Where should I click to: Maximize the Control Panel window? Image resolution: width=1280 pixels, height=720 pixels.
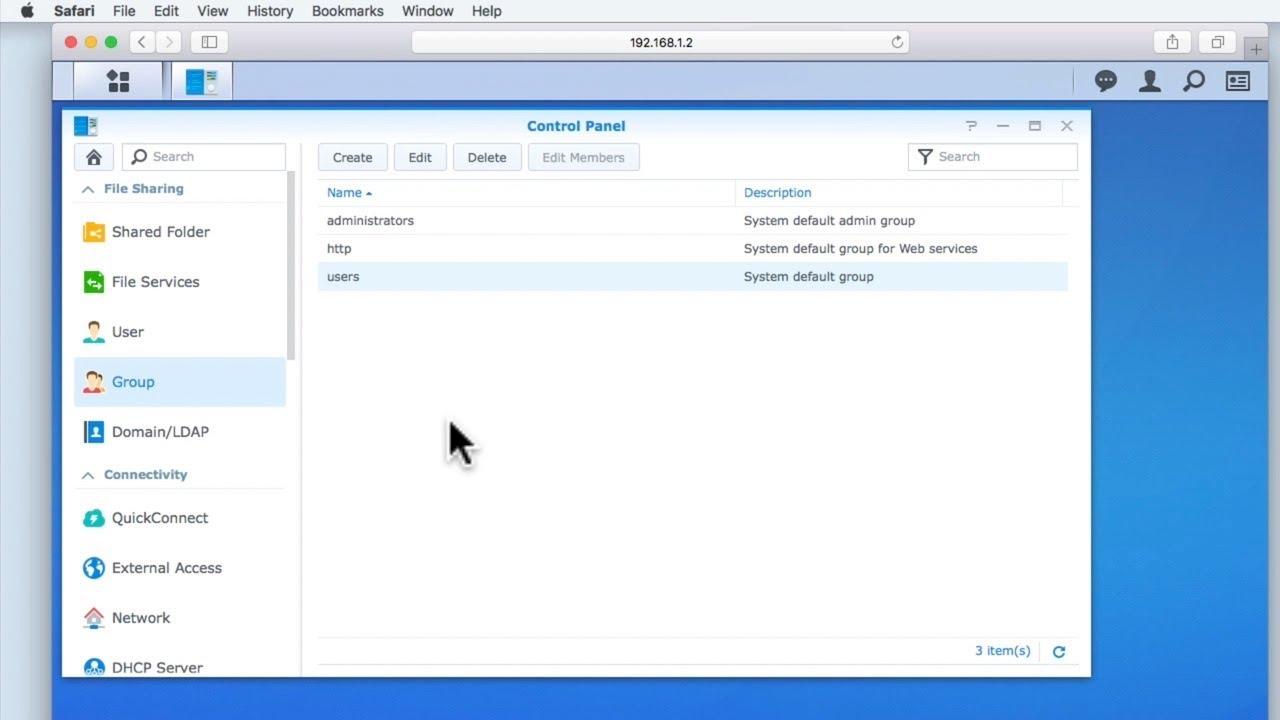1035,126
